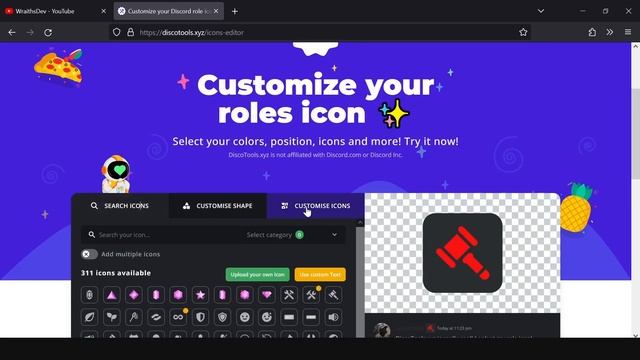Open the tracking protection shield icon

point(117,32)
